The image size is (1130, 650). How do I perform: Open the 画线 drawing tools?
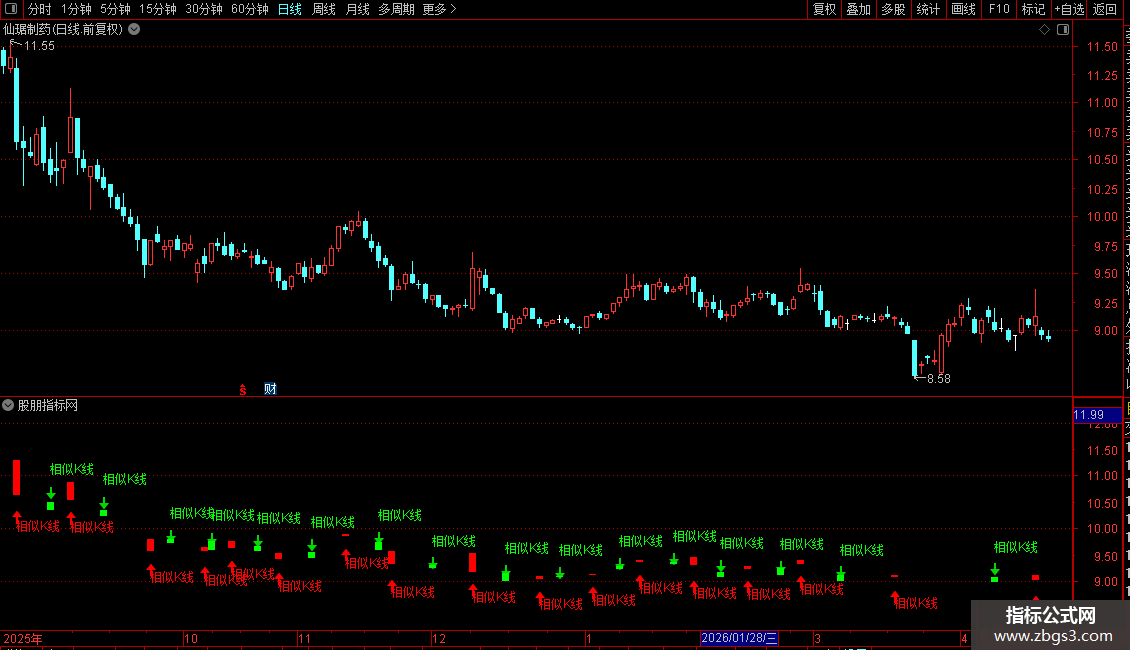[964, 9]
